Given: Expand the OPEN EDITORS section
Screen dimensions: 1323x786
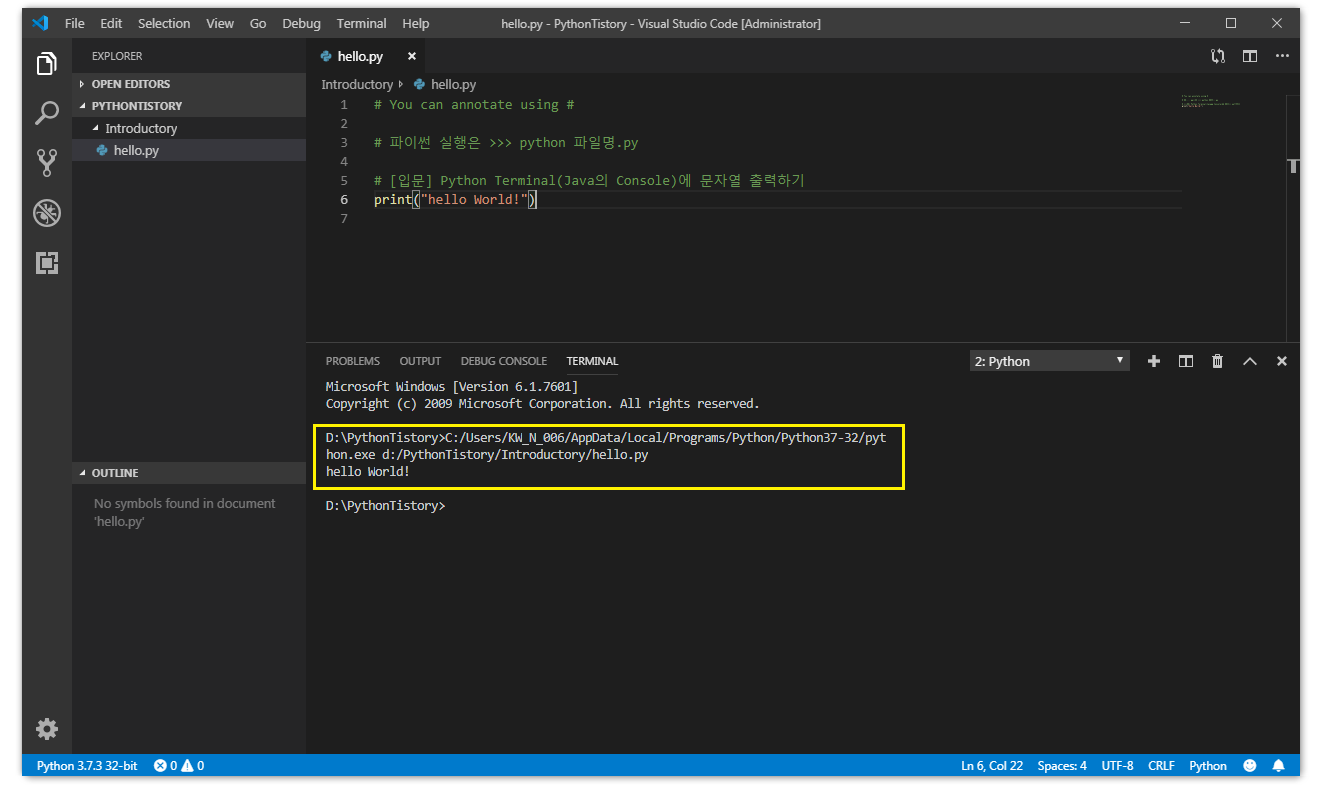Looking at the screenshot, I should (x=189, y=84).
